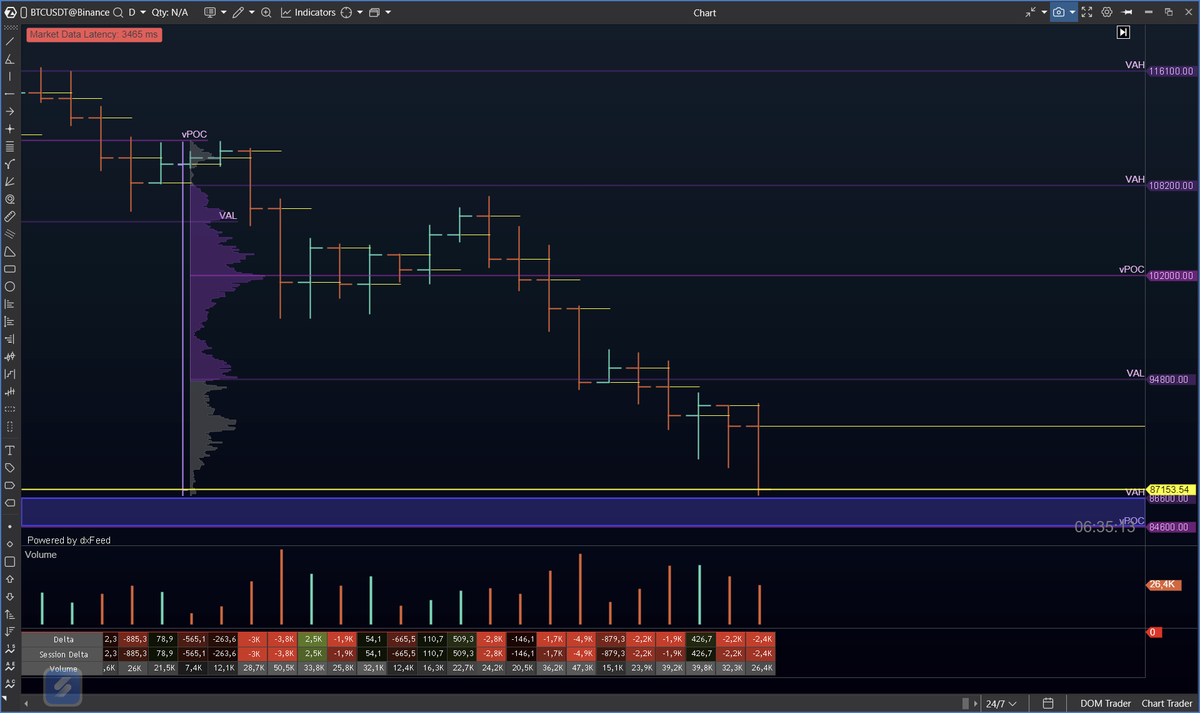
Task: Click the window layout icon in top toolbar
Action: tap(374, 13)
